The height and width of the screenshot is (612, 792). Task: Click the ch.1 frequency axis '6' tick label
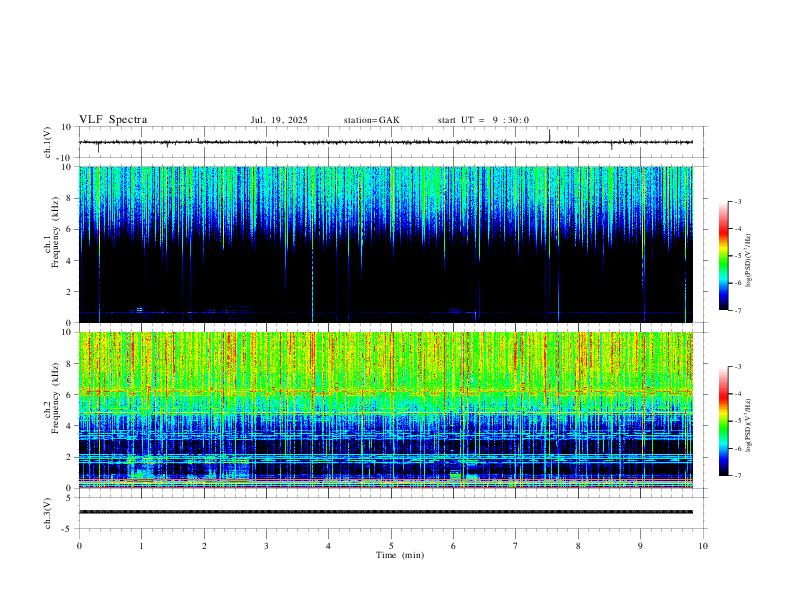pyautogui.click(x=69, y=229)
